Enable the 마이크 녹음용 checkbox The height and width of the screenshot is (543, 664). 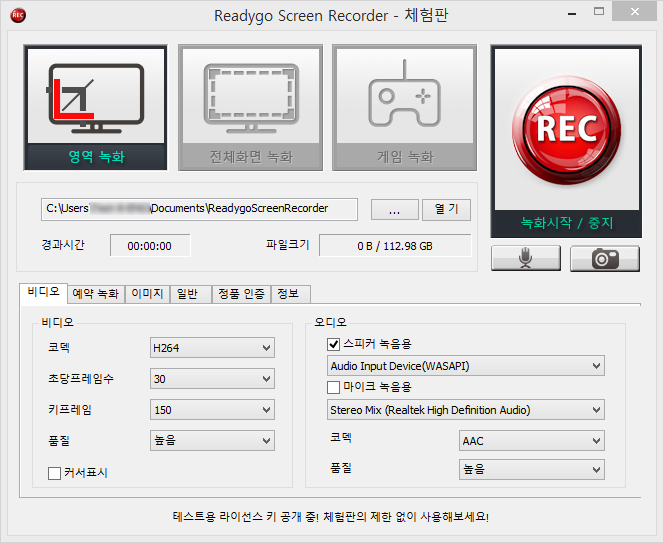[x=334, y=387]
